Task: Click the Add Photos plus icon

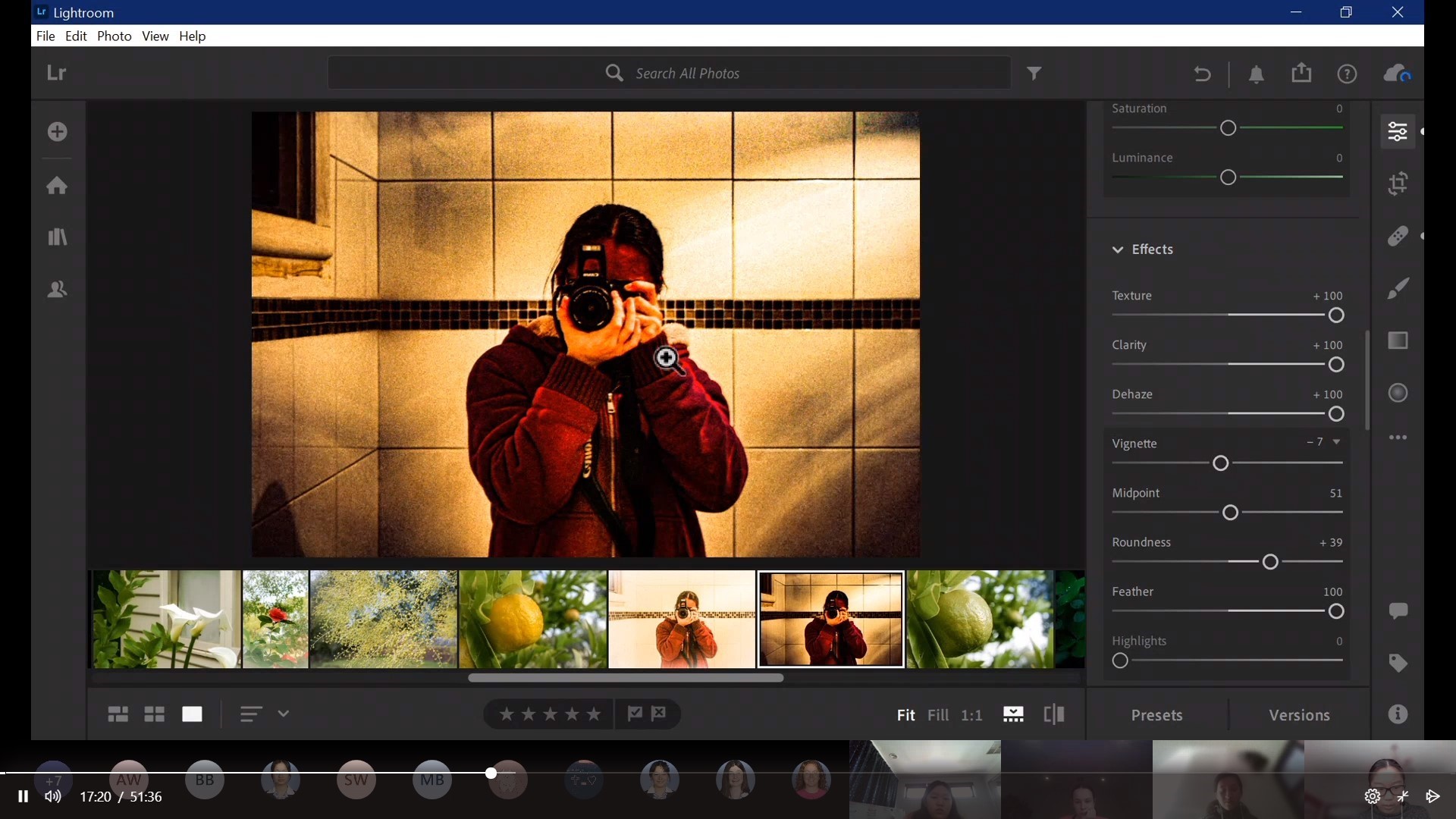Action: pyautogui.click(x=57, y=132)
